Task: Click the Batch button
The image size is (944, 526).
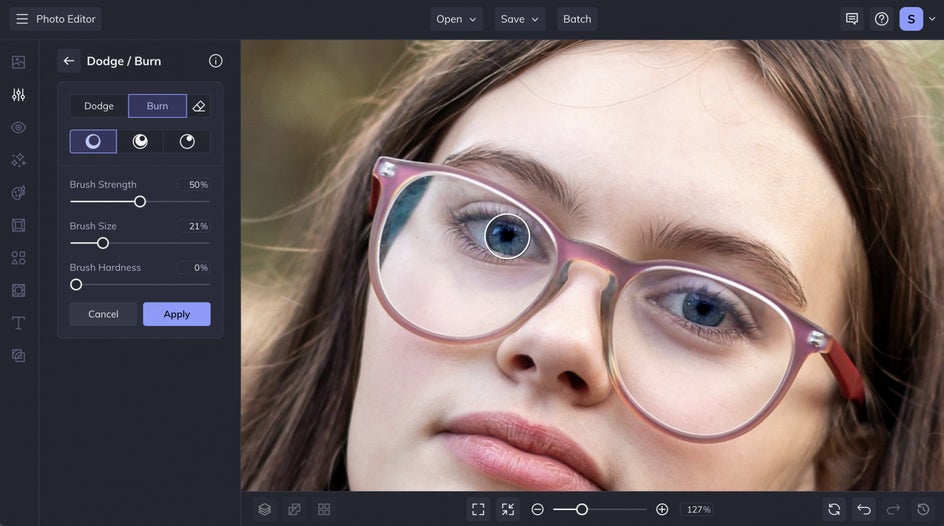Action: 577,19
